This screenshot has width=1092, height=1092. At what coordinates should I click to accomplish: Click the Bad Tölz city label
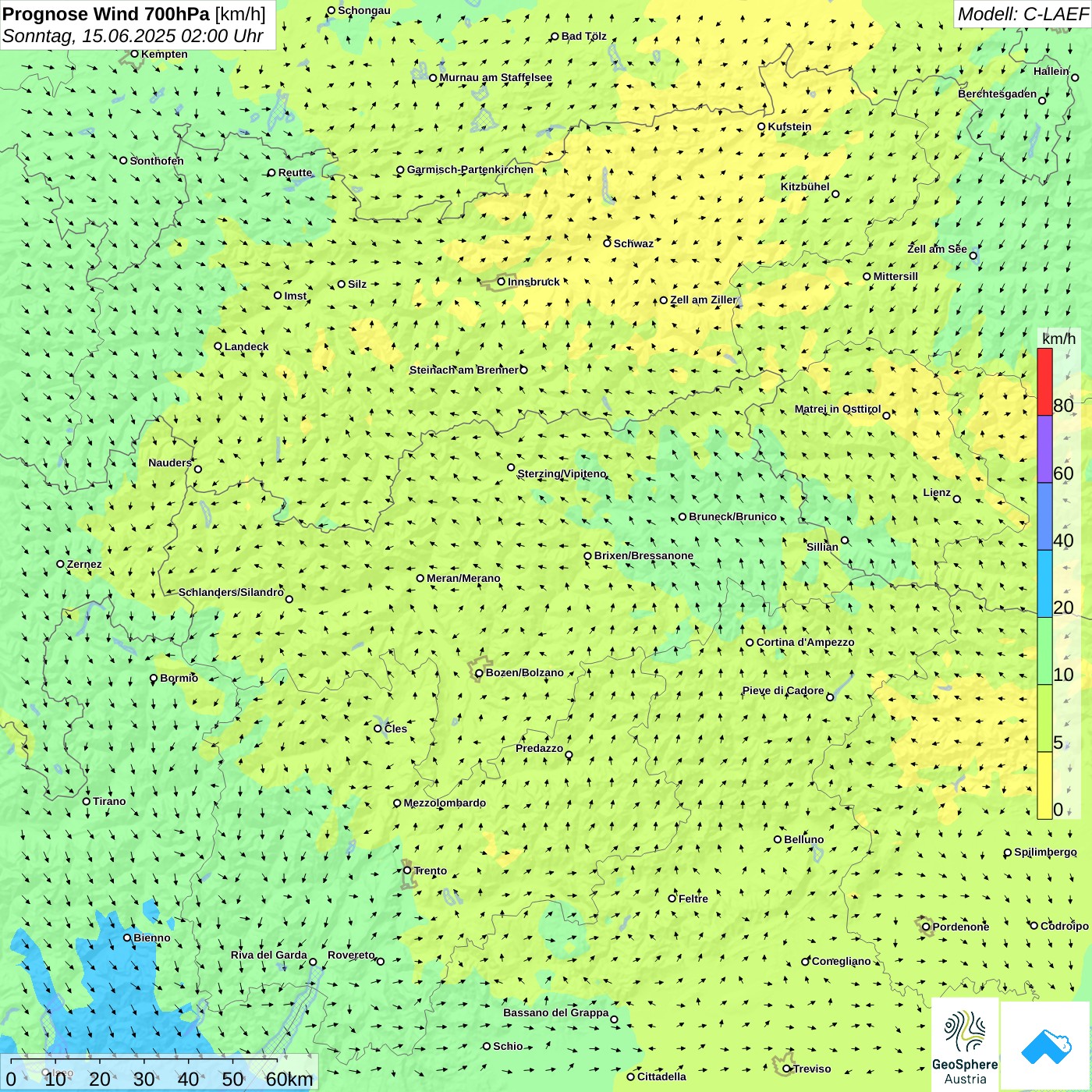click(583, 36)
